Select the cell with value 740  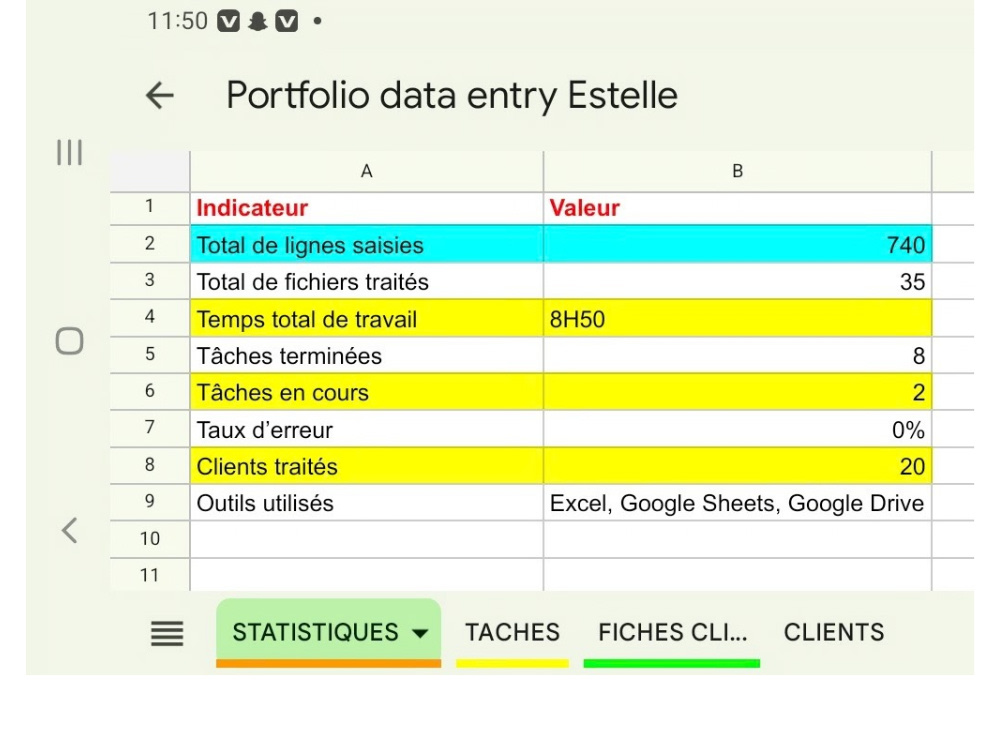coord(738,244)
